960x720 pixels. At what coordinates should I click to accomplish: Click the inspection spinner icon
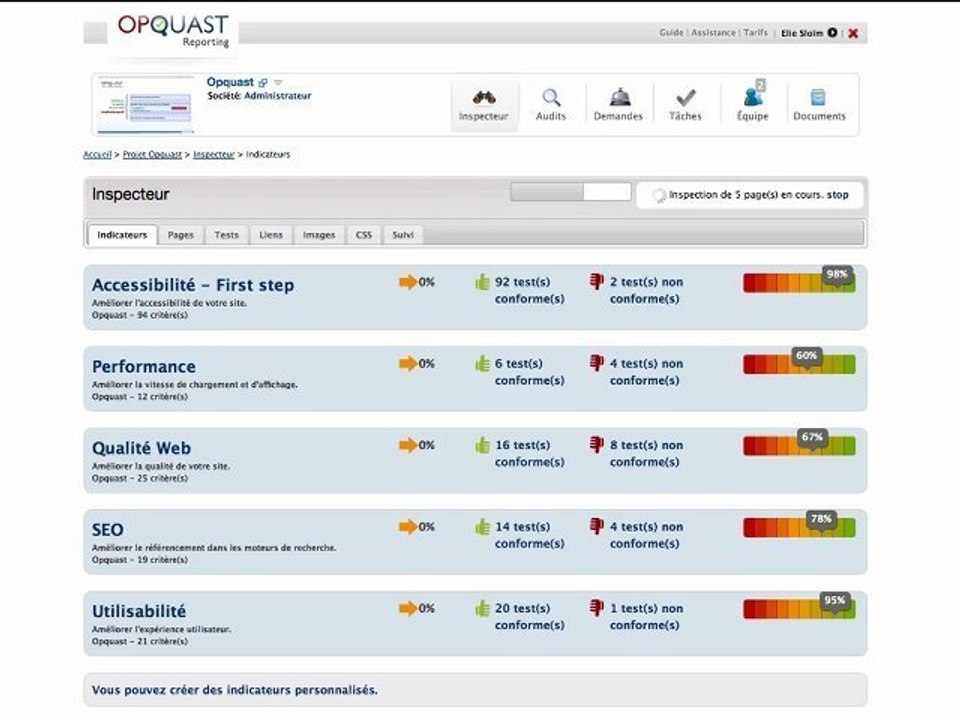coord(658,195)
